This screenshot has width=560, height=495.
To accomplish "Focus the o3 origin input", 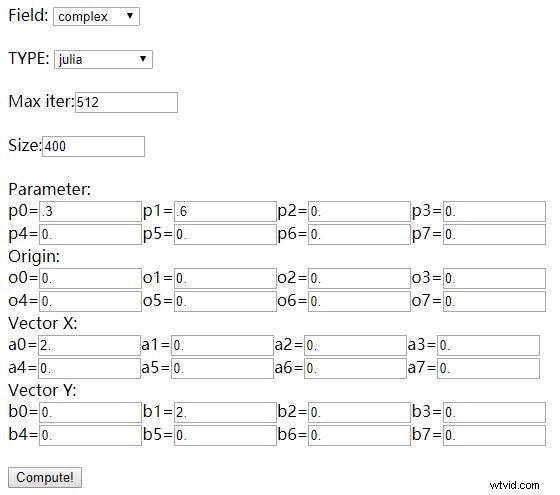I will pos(495,279).
